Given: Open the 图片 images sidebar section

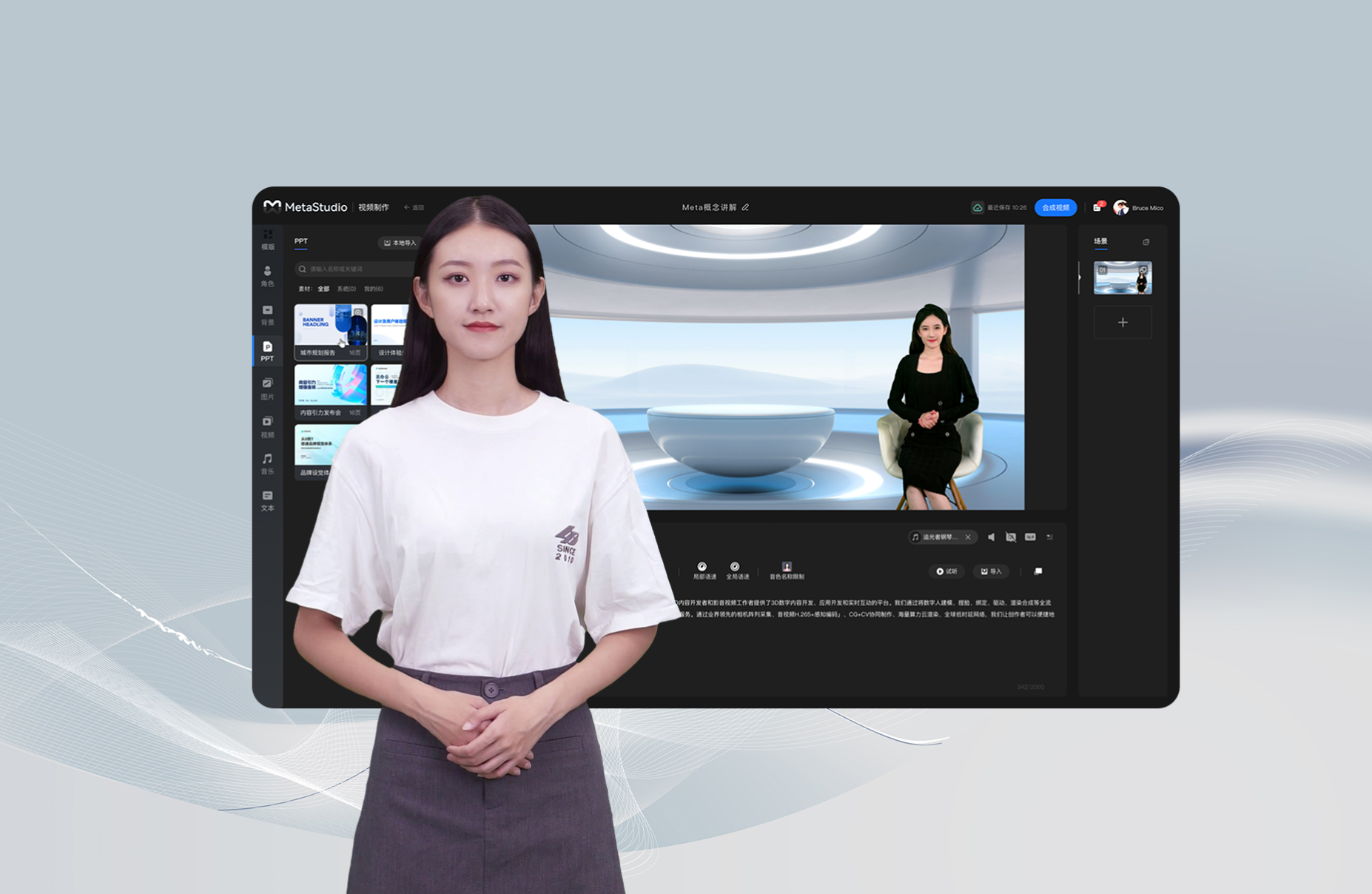Looking at the screenshot, I should [268, 389].
